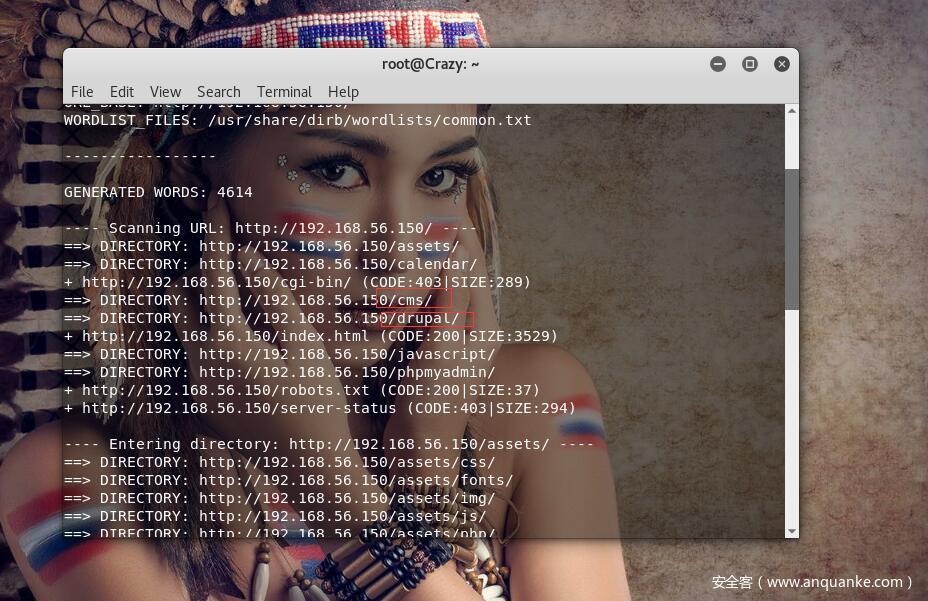Open the File menu
Image resolution: width=928 pixels, height=601 pixels.
tap(82, 92)
